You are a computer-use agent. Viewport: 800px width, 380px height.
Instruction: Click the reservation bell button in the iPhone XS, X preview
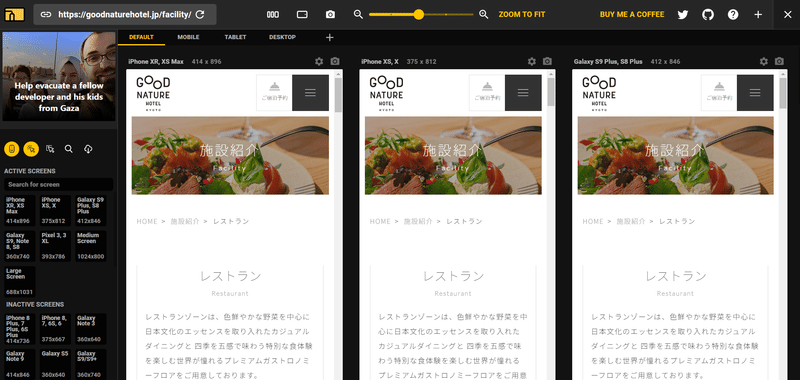(x=487, y=93)
